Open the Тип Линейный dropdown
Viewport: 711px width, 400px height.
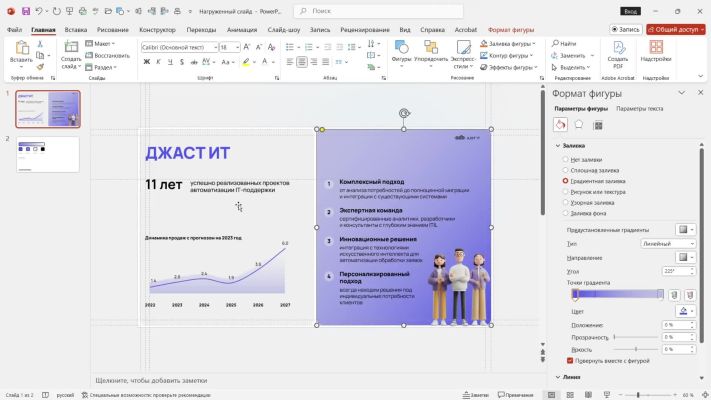click(x=668, y=244)
